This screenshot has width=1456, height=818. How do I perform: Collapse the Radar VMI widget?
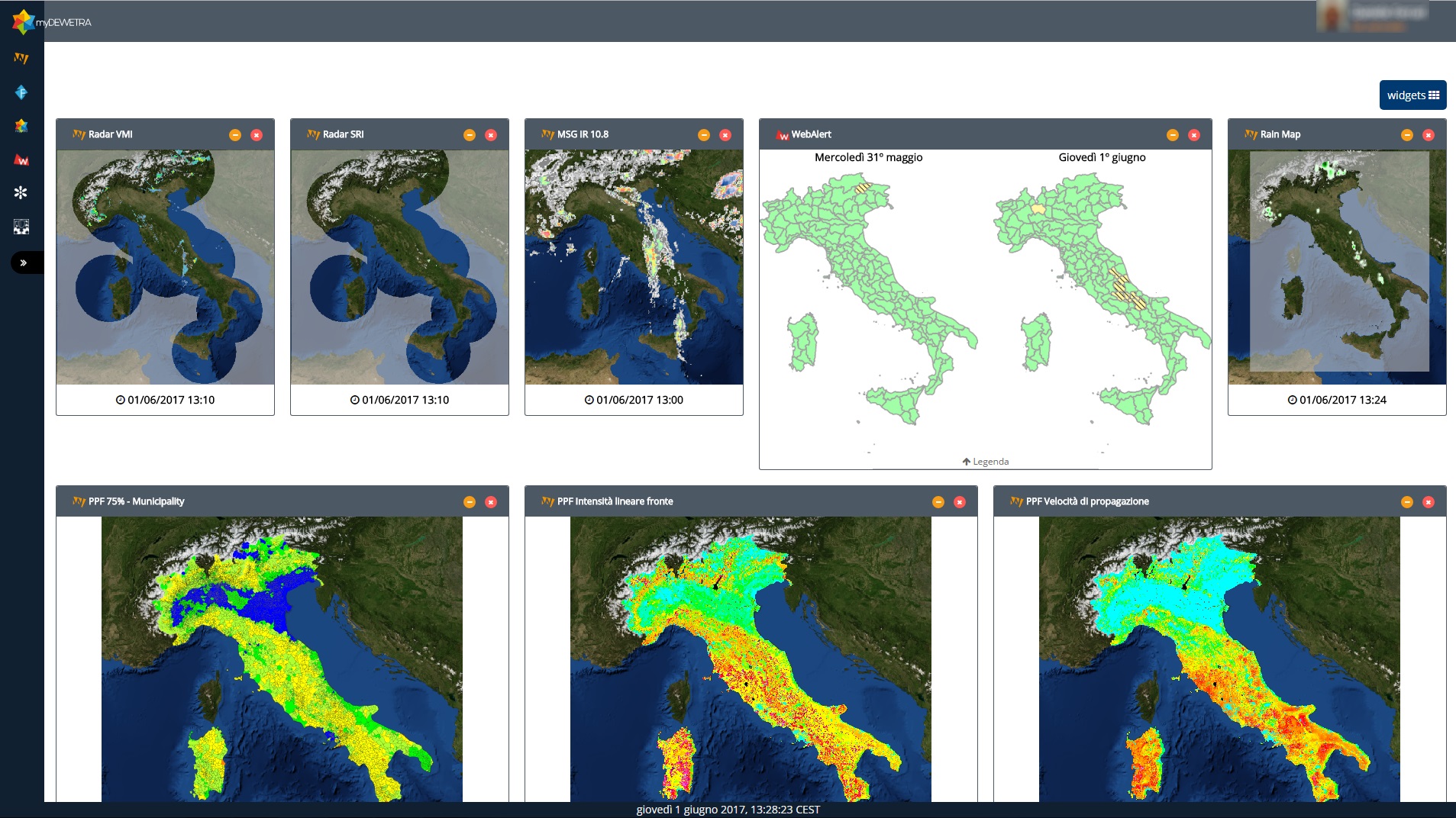click(x=235, y=135)
